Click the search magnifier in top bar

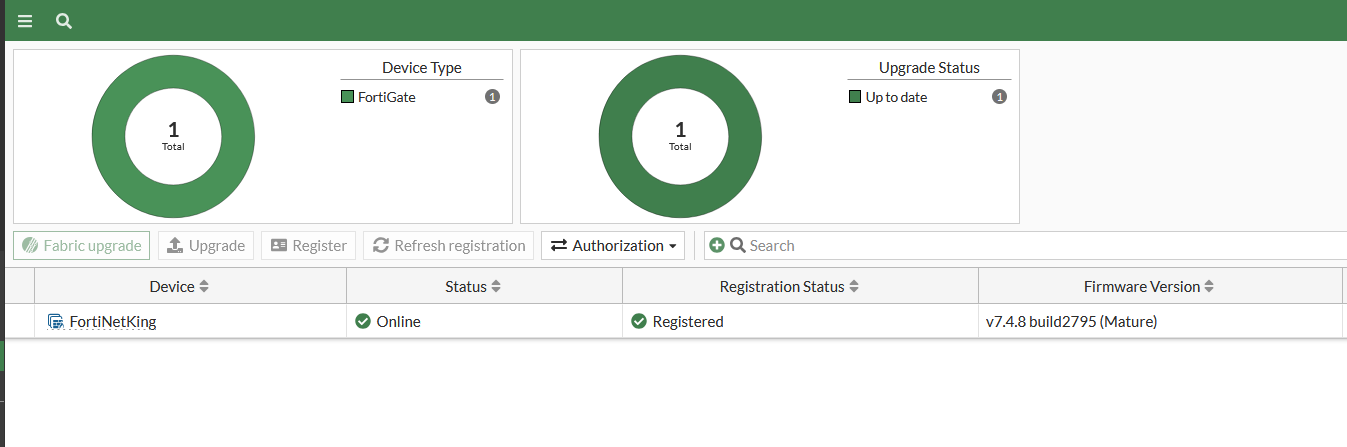point(64,21)
